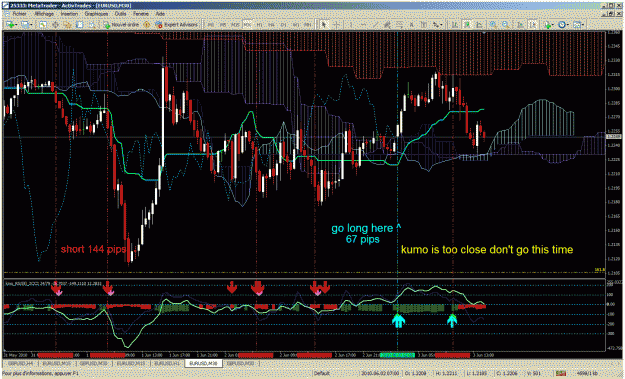Viewport: 625px width, 379px height.
Task: Pick the vertical line drawing tool
Action: 351,25
